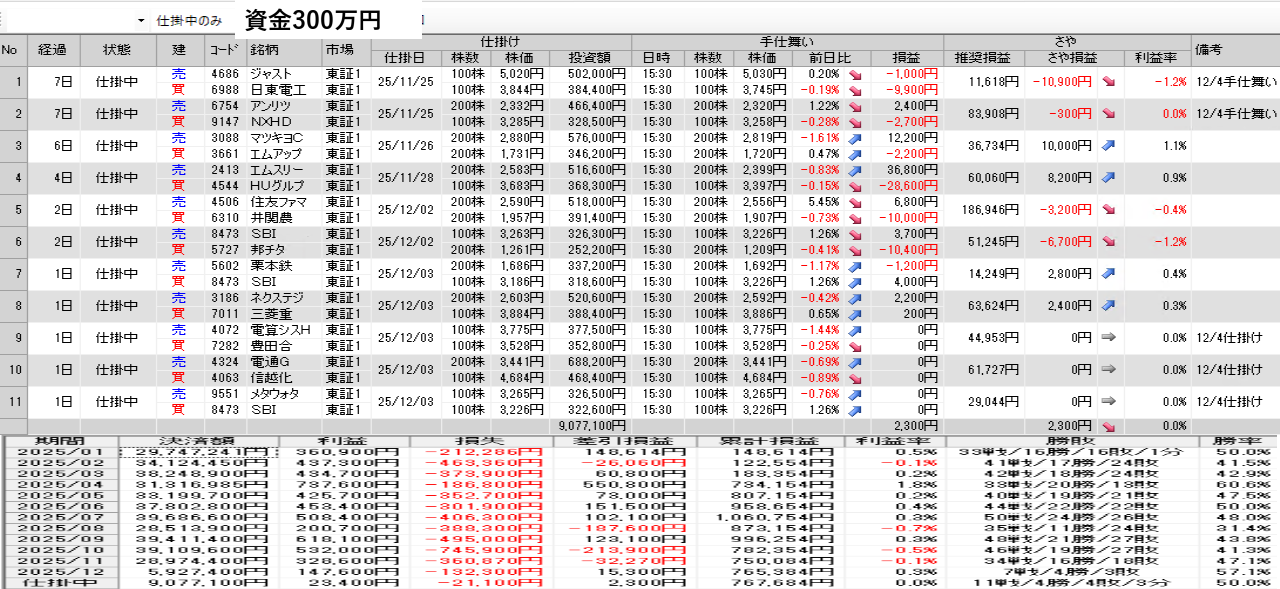The height and width of the screenshot is (589, 1280).
Task: Click the red arrow in the さや totals row
Action: click(x=1109, y=426)
